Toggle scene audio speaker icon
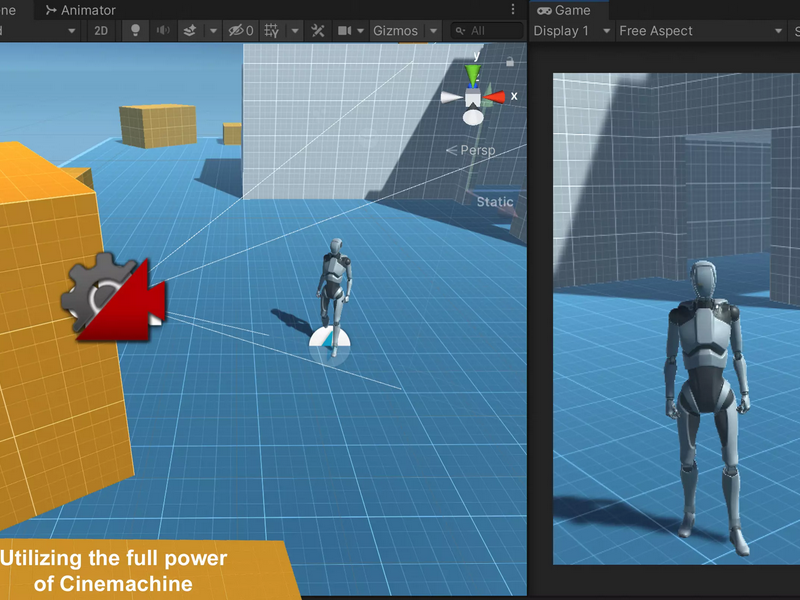Viewport: 800px width, 600px height. coord(163,31)
